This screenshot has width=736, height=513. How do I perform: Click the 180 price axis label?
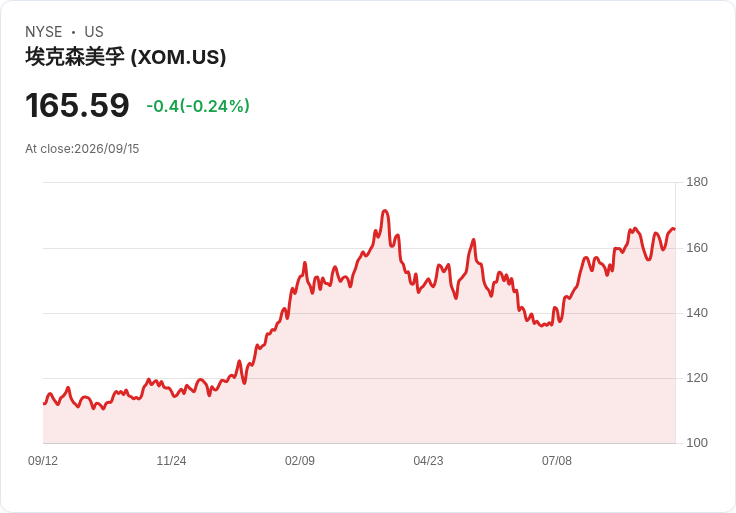pos(697,182)
